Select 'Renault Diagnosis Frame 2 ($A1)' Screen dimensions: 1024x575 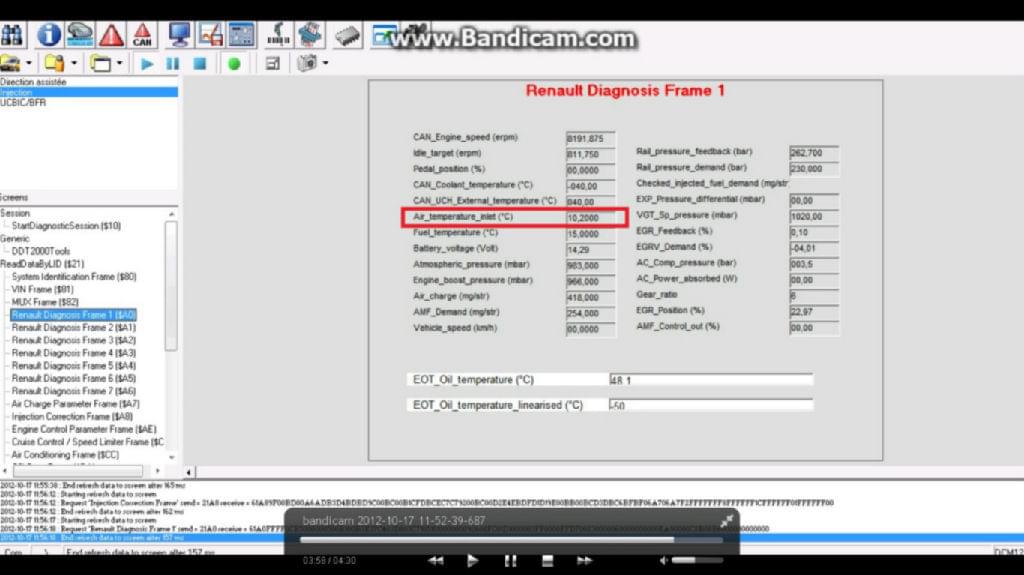point(74,327)
